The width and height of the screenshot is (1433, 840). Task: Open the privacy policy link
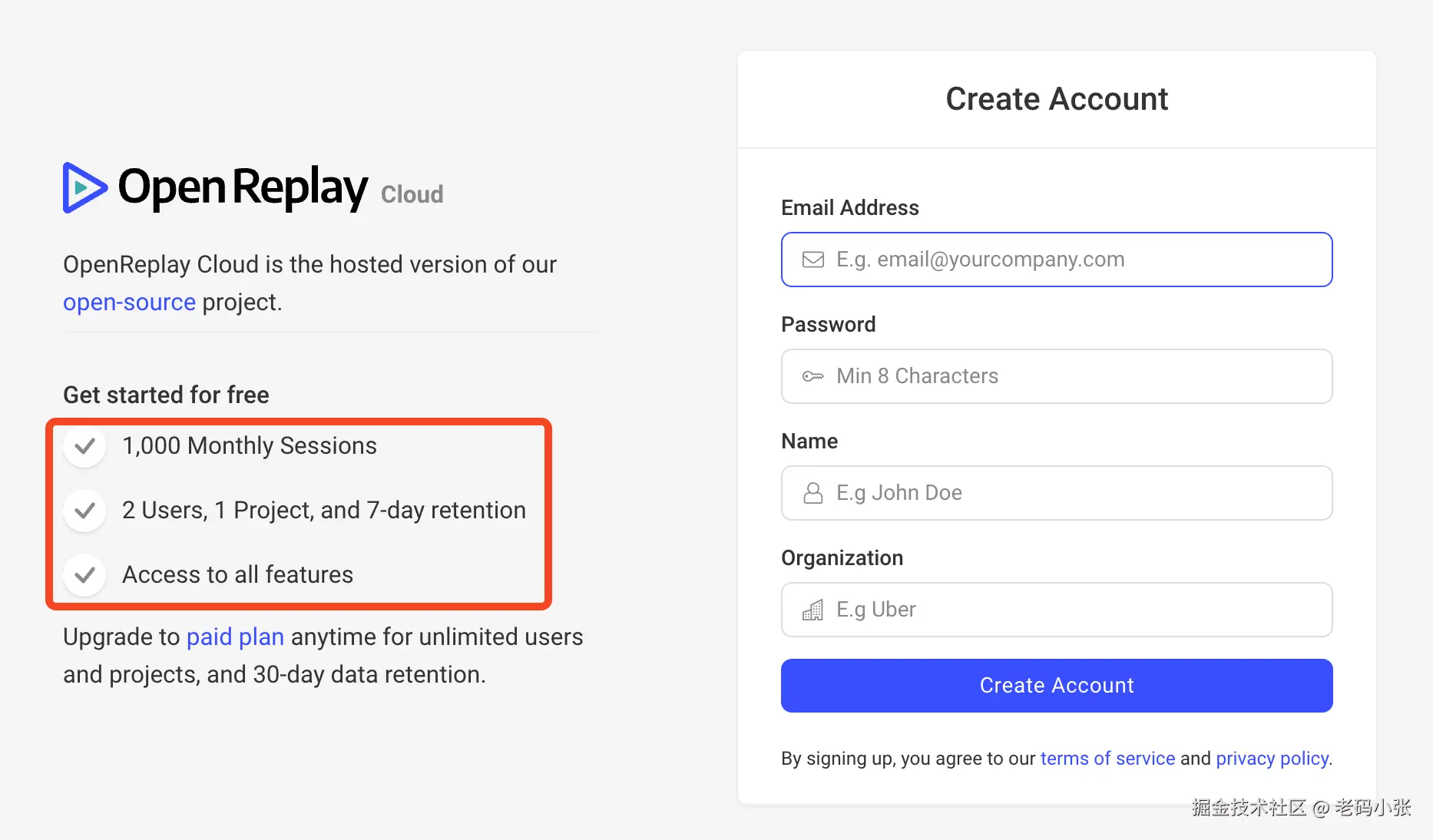1271,759
